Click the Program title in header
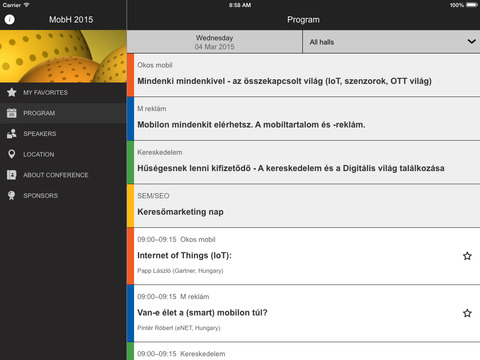Viewport: 480px width, 360px height. coord(303,20)
